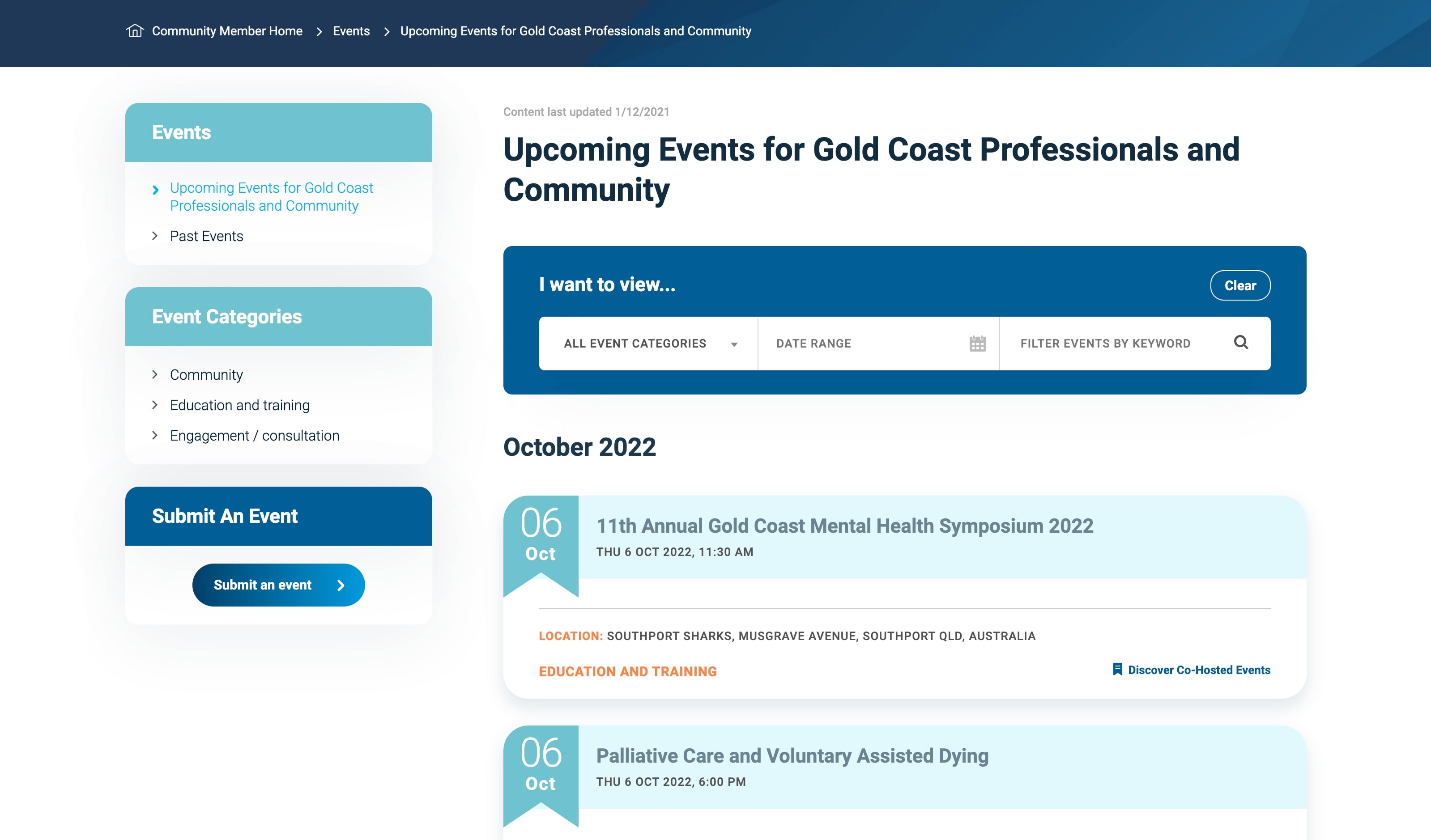Click the chevron beside Past Events
Viewport: 1431px width, 840px height.
click(x=155, y=236)
